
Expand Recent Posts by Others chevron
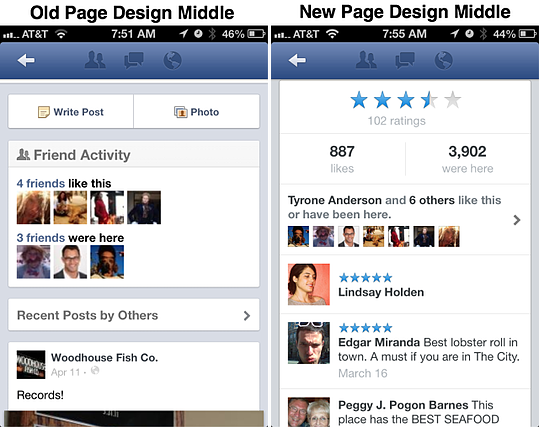coord(247,316)
